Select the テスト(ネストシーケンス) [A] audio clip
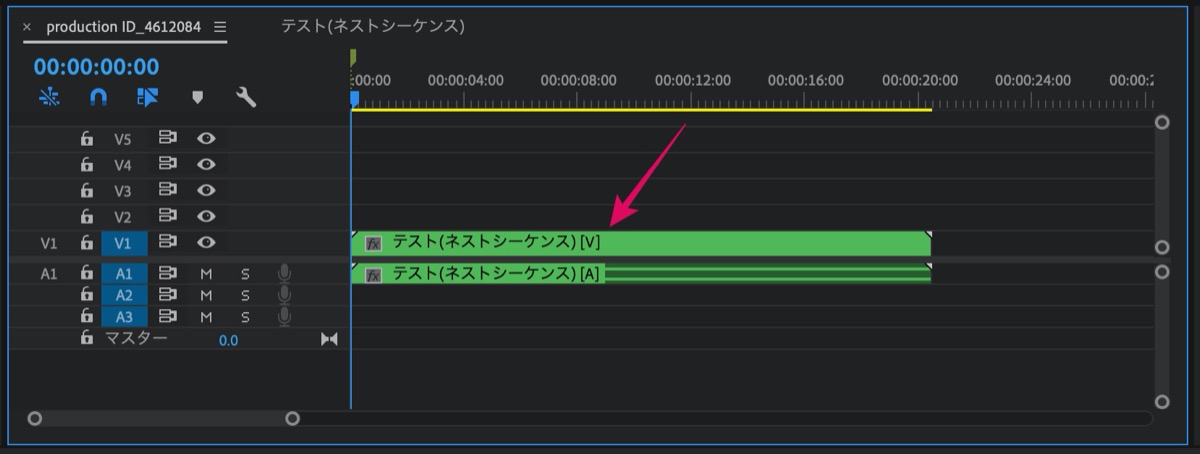Screen dimensions: 1200x454 click(641, 273)
